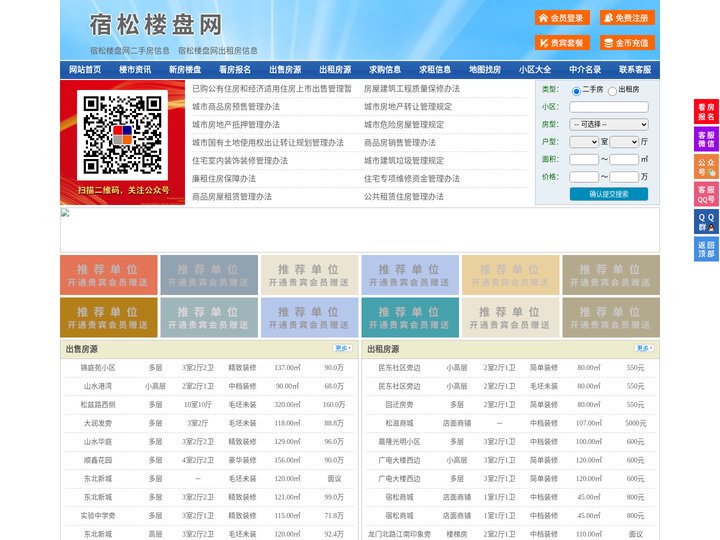Select the 二手房 radio button

coord(576,91)
